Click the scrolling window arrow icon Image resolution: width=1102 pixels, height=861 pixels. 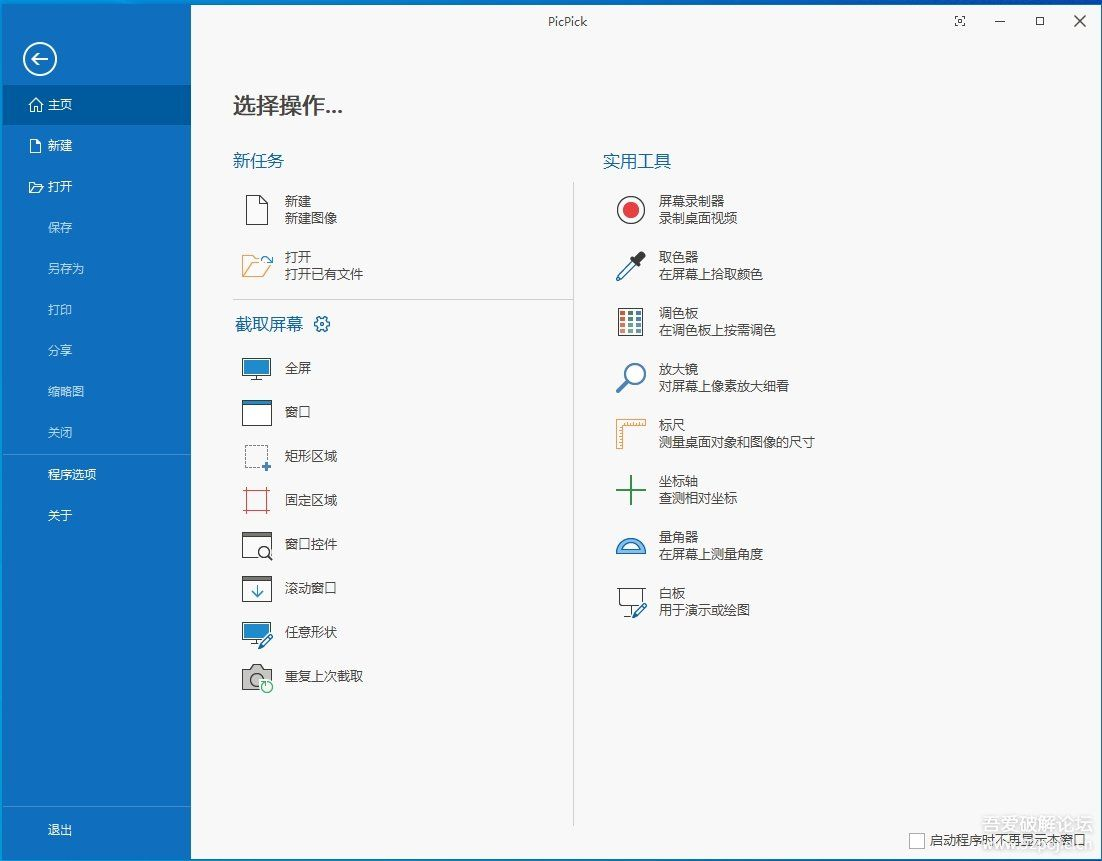[x=257, y=589]
